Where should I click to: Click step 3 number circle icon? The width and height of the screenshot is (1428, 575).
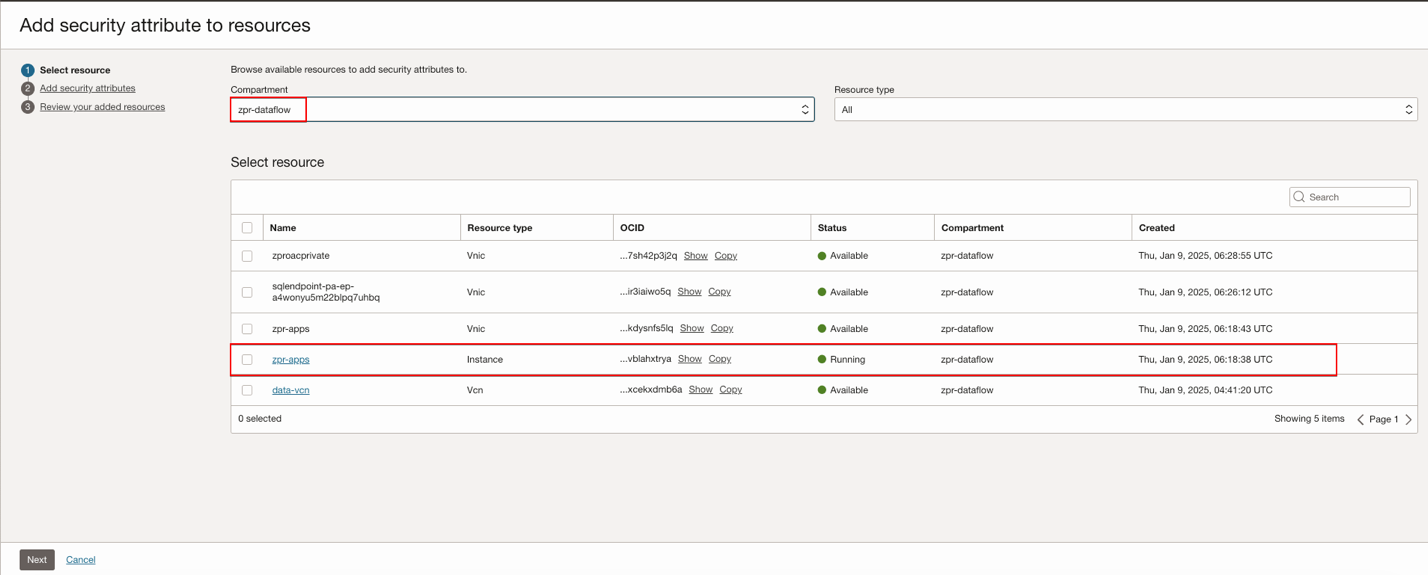(x=27, y=107)
